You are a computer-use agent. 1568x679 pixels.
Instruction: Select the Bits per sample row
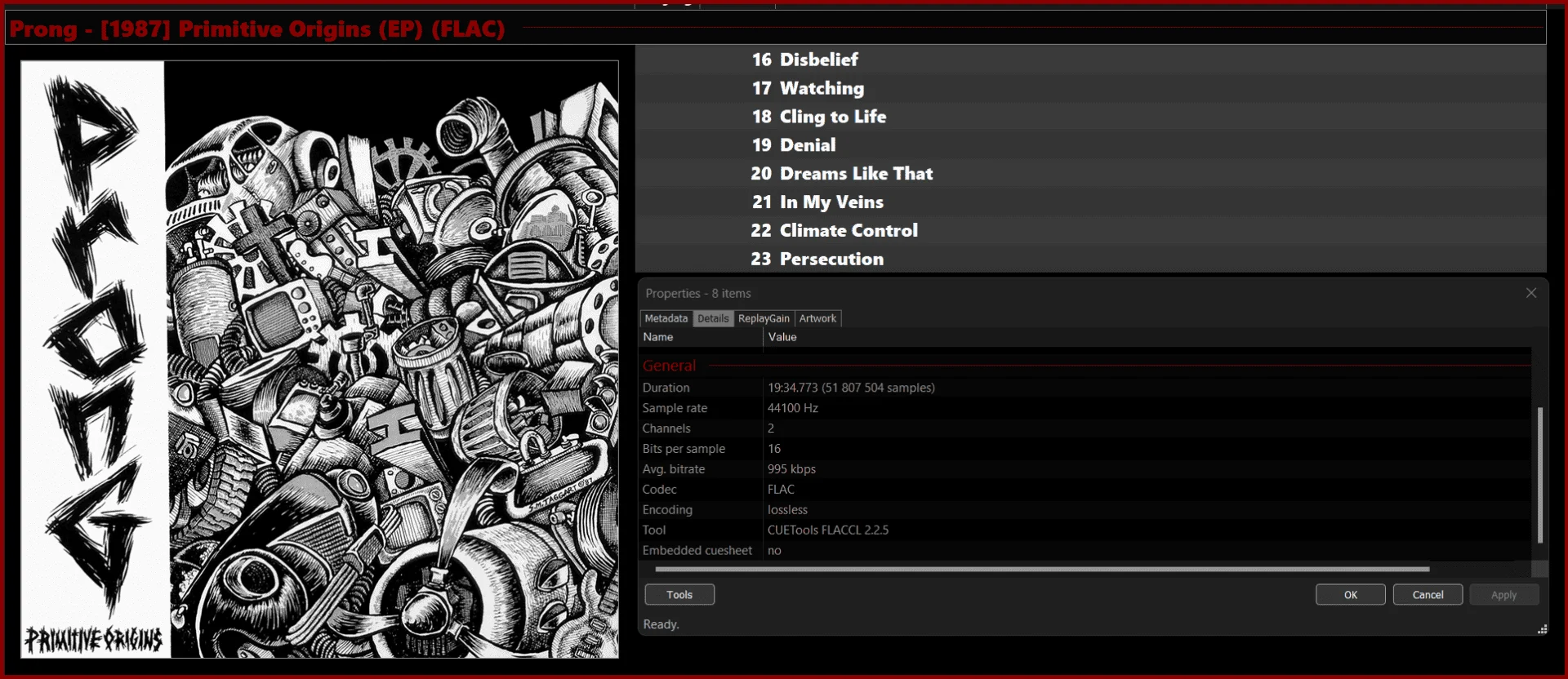click(x=1085, y=449)
